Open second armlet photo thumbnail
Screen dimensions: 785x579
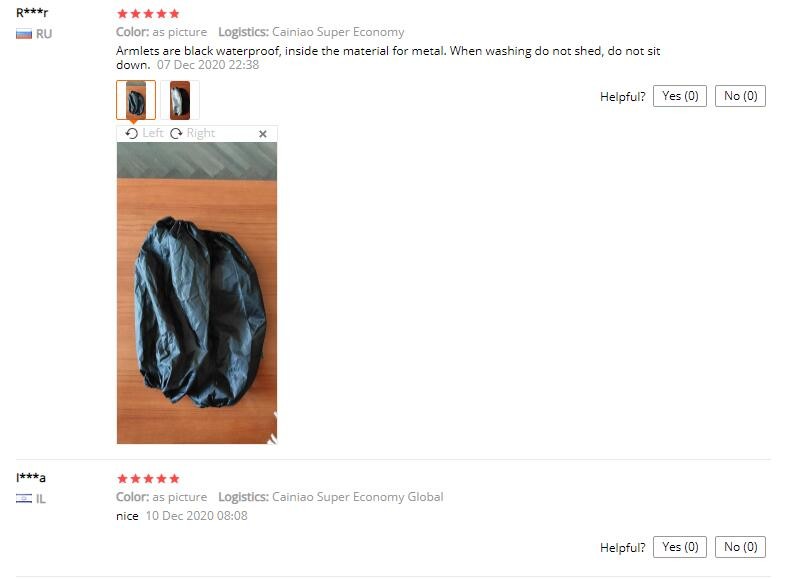coord(180,100)
